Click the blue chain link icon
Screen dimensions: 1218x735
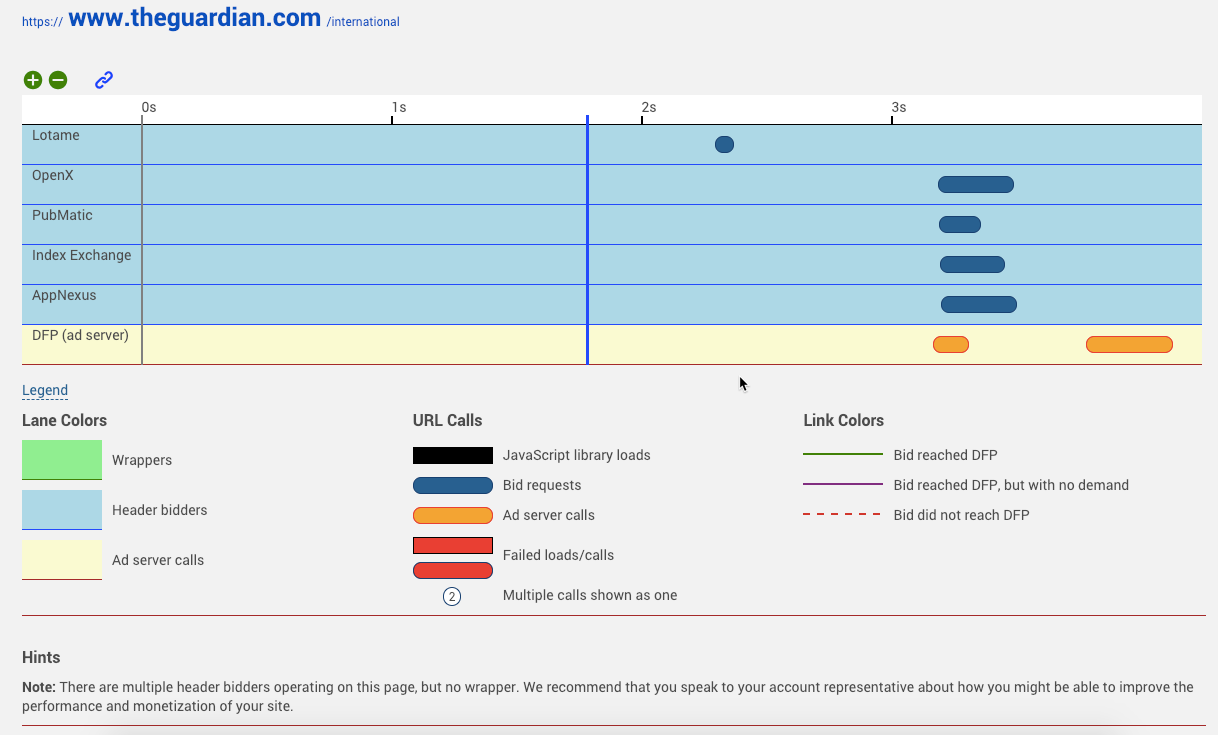(x=104, y=80)
